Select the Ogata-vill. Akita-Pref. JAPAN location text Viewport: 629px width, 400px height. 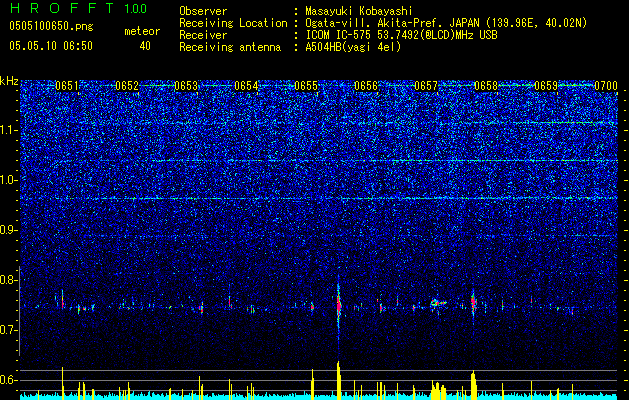coord(446,23)
